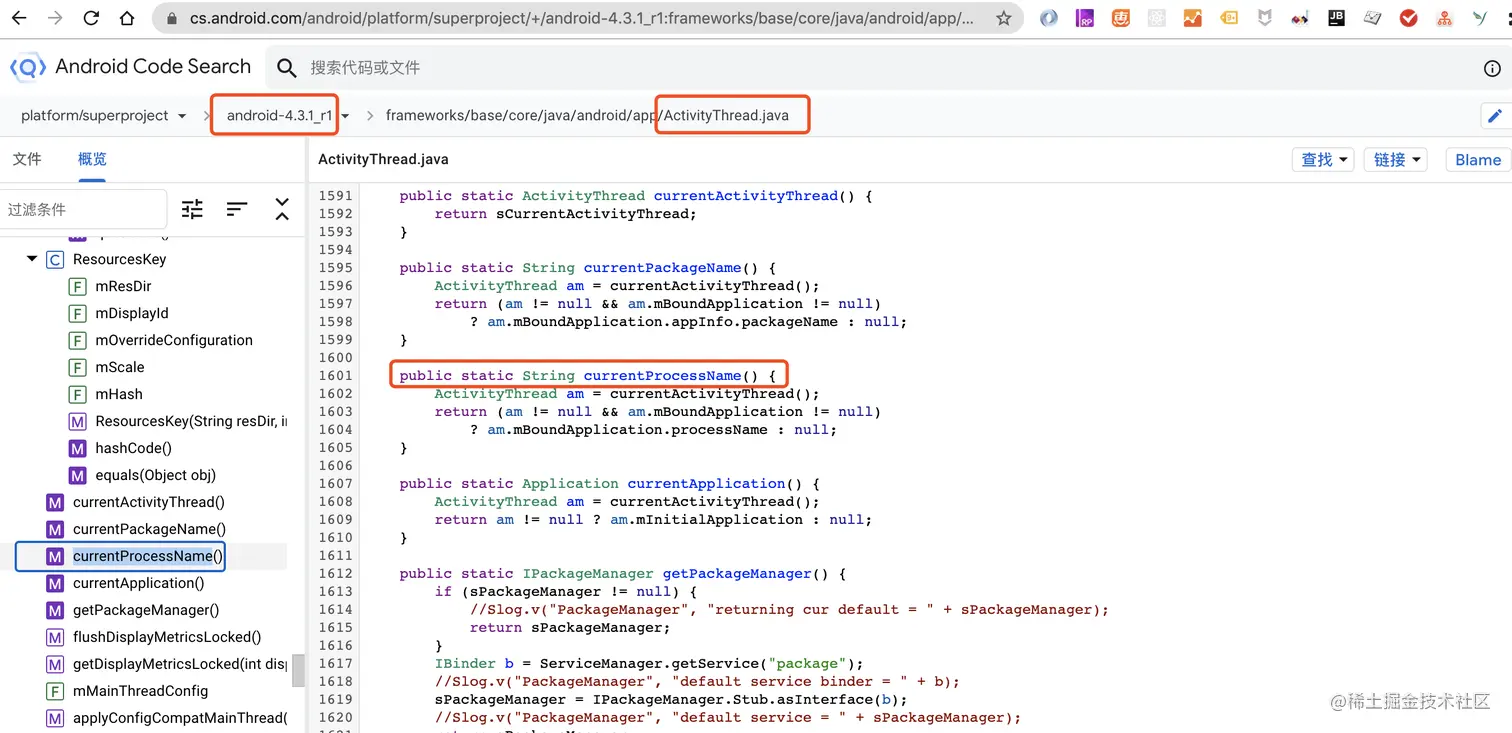Click the ActivityThread.java breadcrumb
This screenshot has height=733, width=1512.
coord(726,115)
